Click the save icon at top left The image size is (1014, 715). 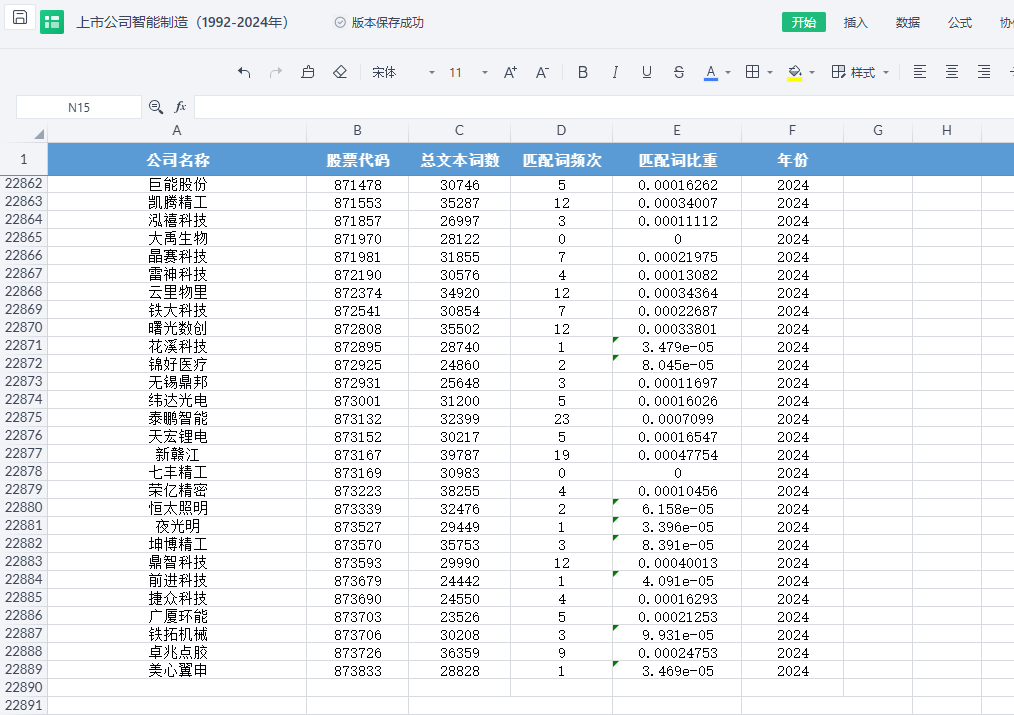click(x=19, y=18)
